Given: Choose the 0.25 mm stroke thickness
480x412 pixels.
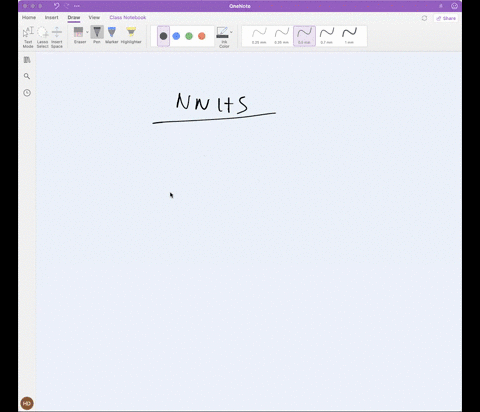Looking at the screenshot, I should point(259,36).
